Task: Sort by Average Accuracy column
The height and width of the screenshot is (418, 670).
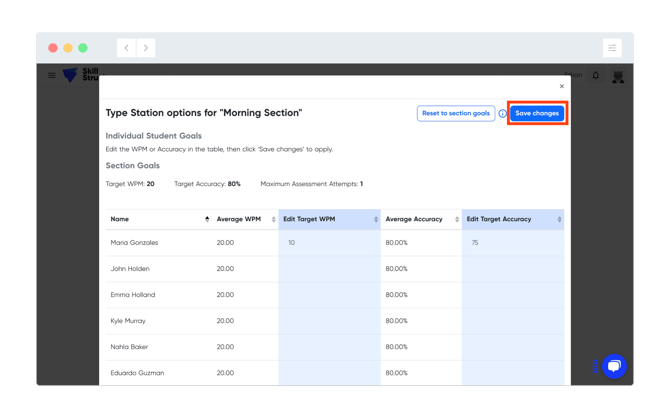Action: pos(455,219)
